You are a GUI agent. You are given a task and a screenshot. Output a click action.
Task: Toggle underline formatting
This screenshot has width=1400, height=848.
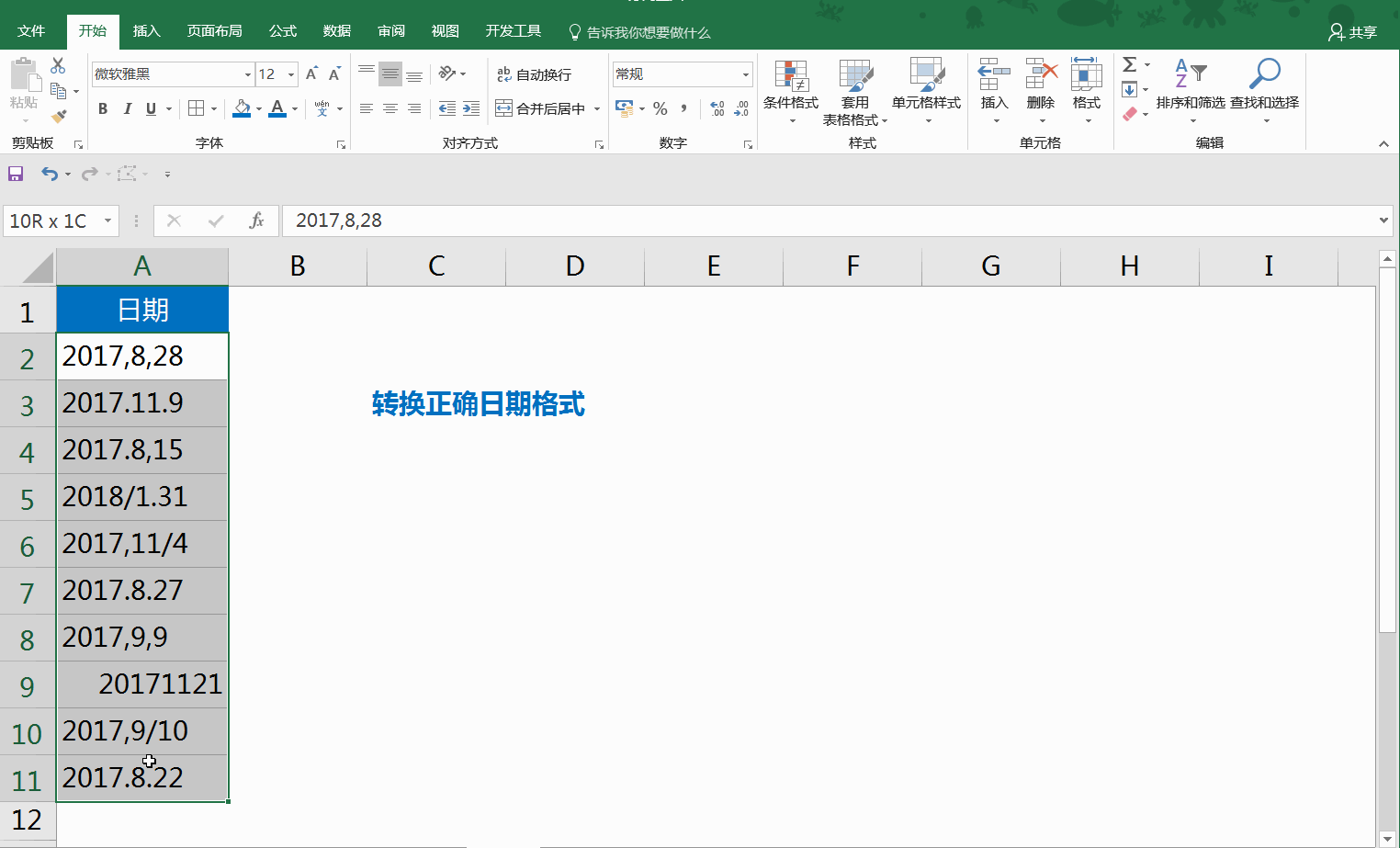[150, 108]
